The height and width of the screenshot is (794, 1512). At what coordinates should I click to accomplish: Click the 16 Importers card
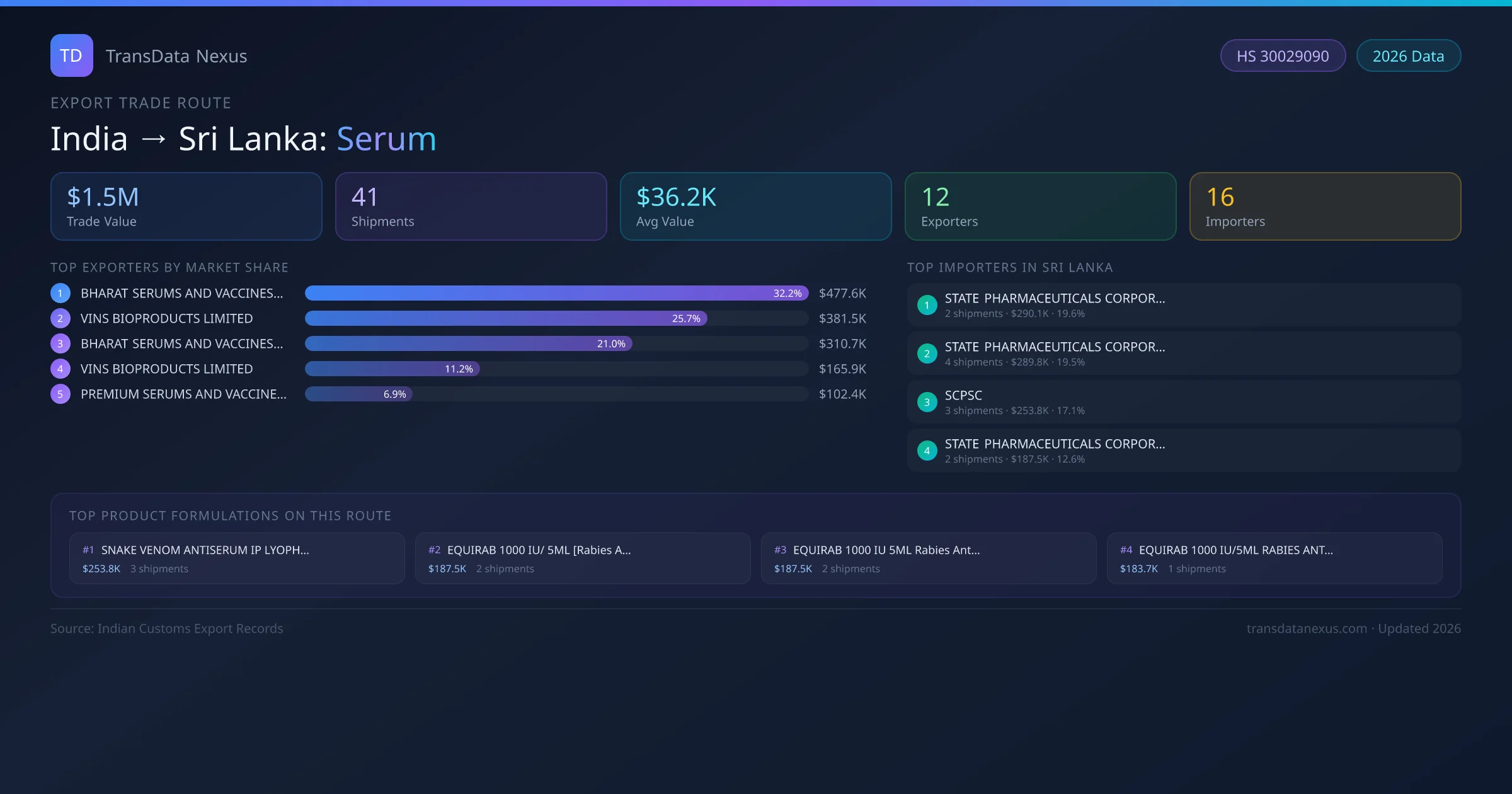tap(1325, 206)
